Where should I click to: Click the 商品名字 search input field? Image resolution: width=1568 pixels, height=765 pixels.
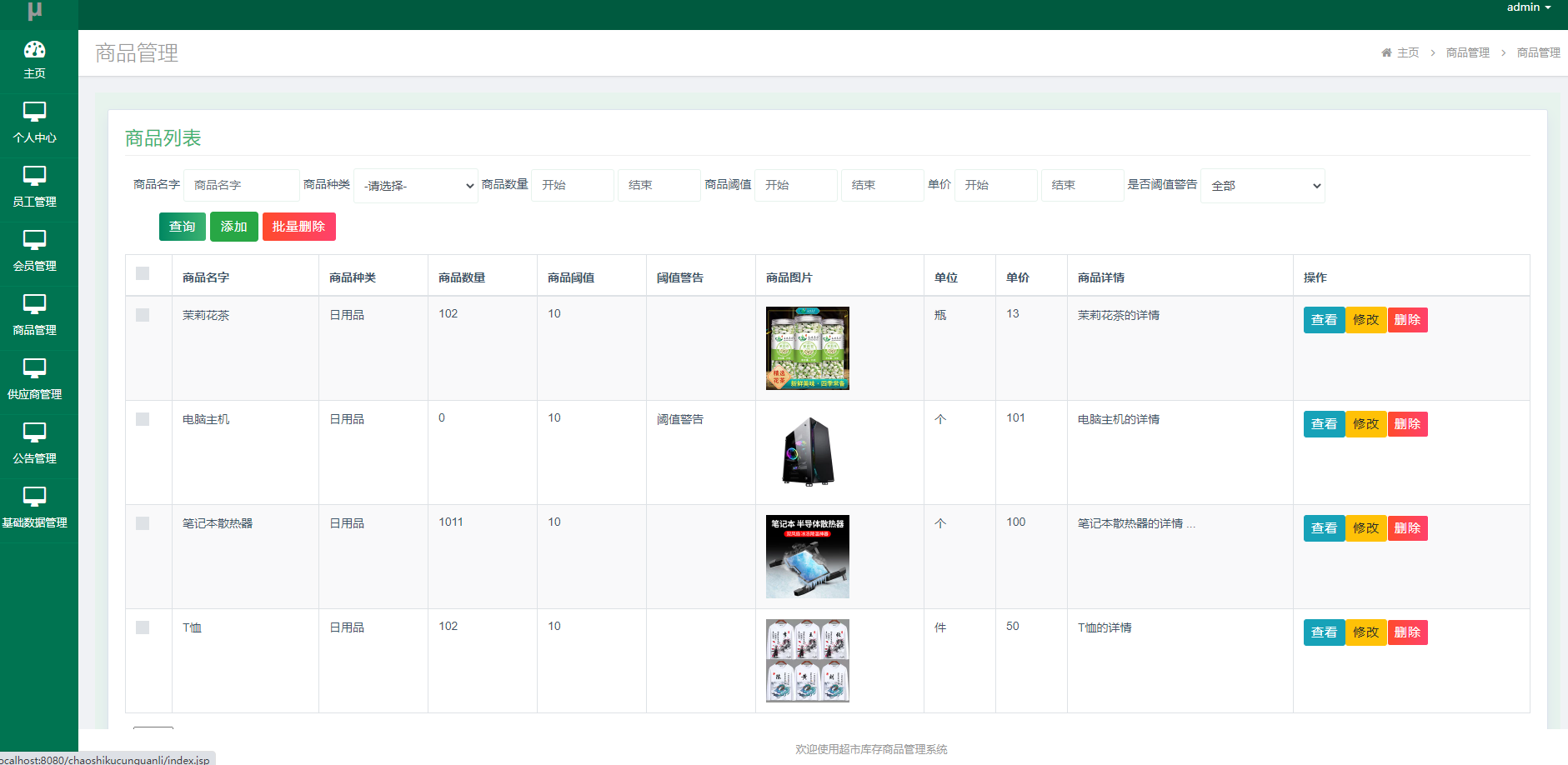click(241, 185)
